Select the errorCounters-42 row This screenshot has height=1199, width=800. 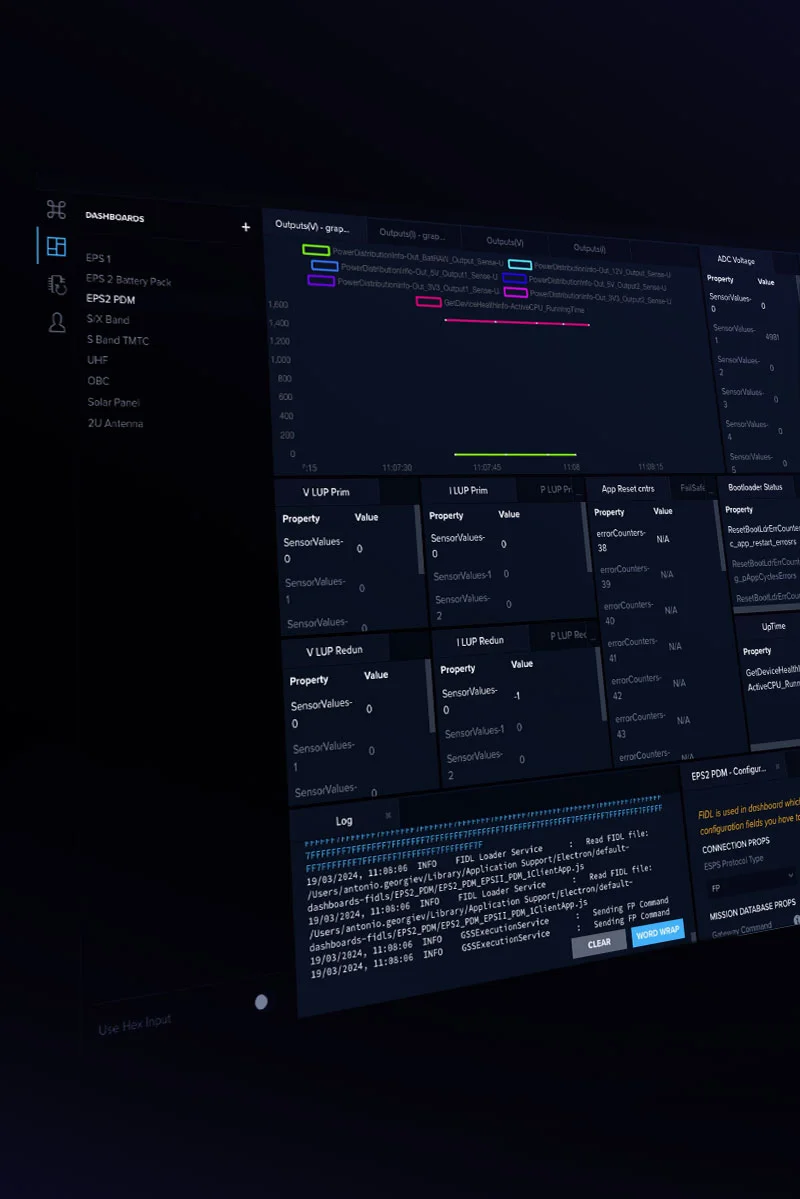pos(649,687)
